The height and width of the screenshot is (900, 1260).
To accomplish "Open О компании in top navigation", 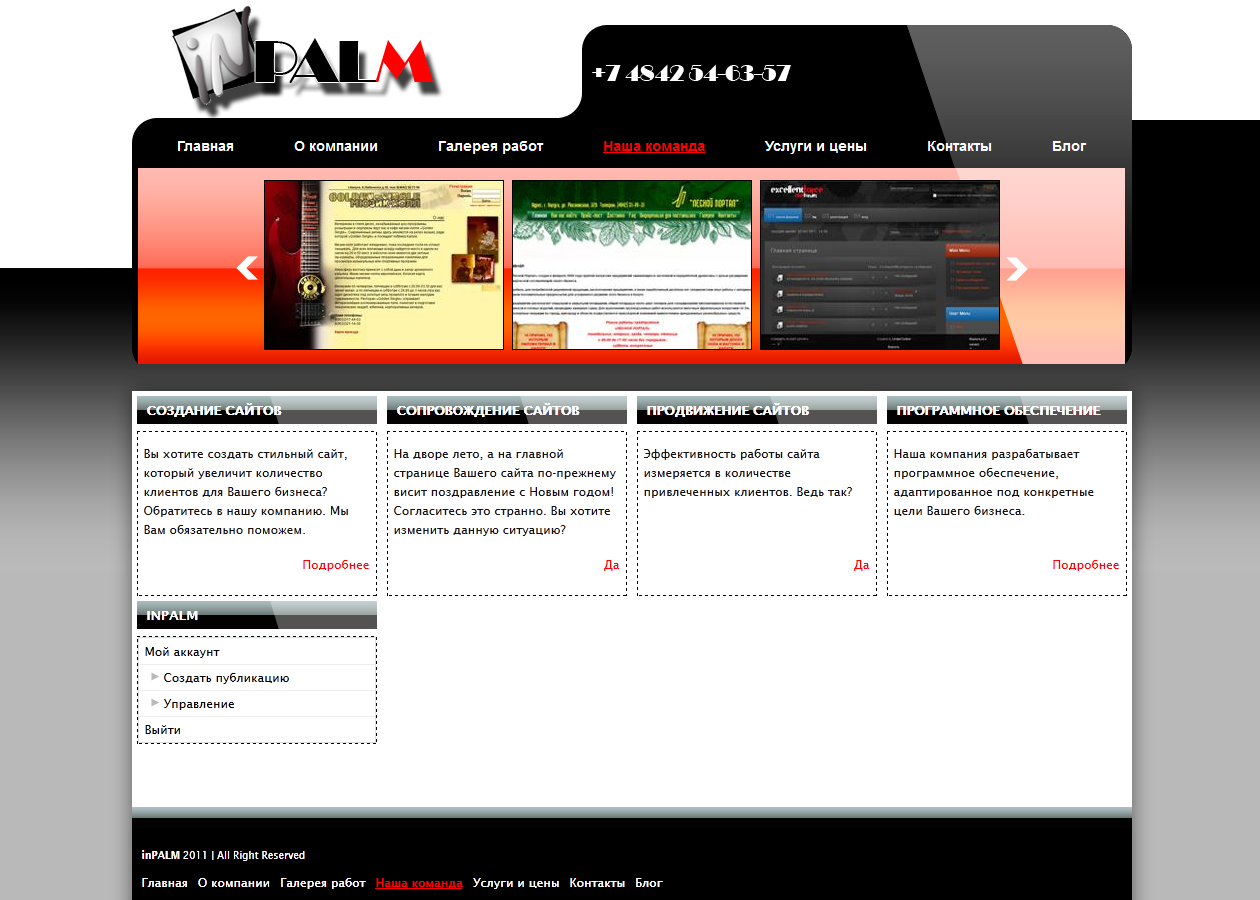I will (x=336, y=146).
